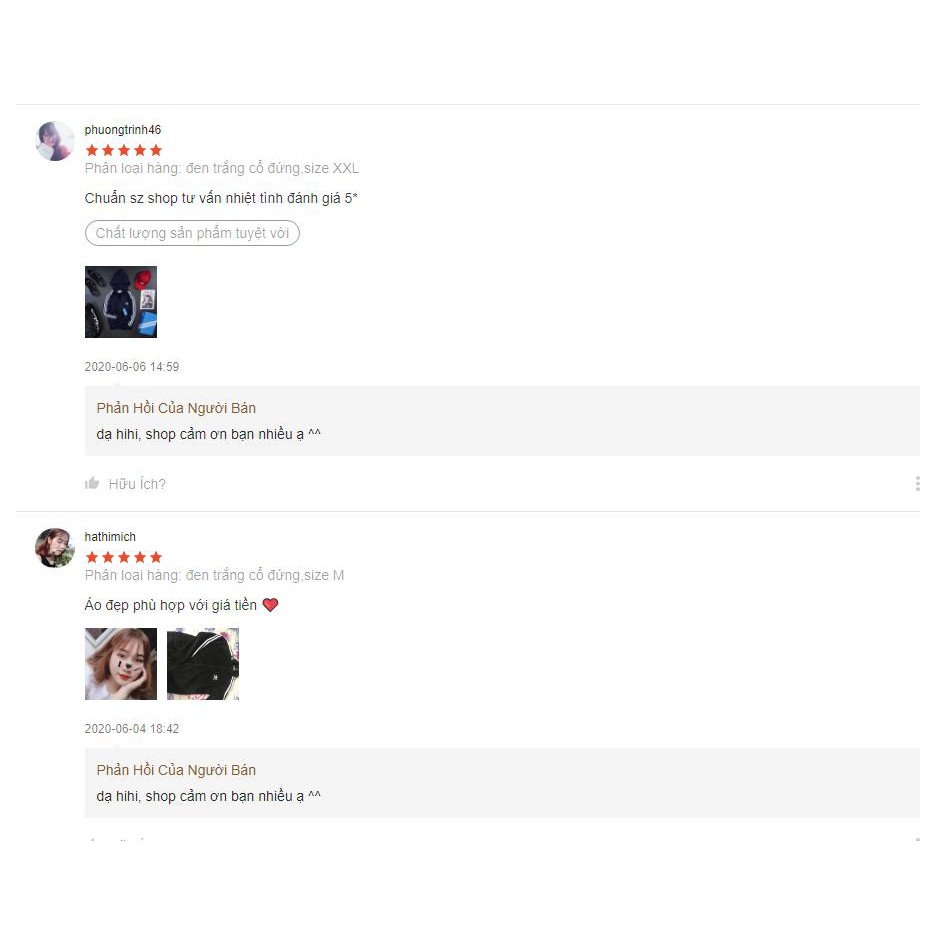
Task: Click the seller reply to phuongtrinh46's review
Action: (502, 421)
